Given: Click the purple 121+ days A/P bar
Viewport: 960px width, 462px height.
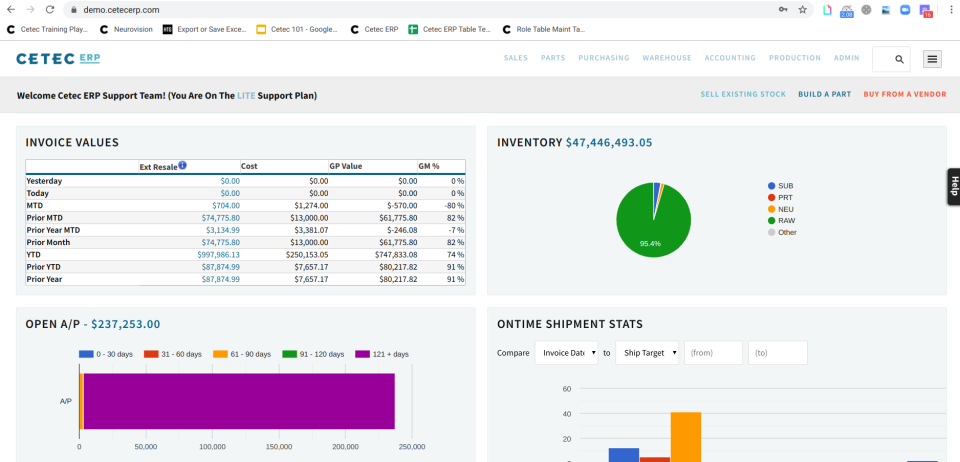Looking at the screenshot, I should tap(239, 401).
